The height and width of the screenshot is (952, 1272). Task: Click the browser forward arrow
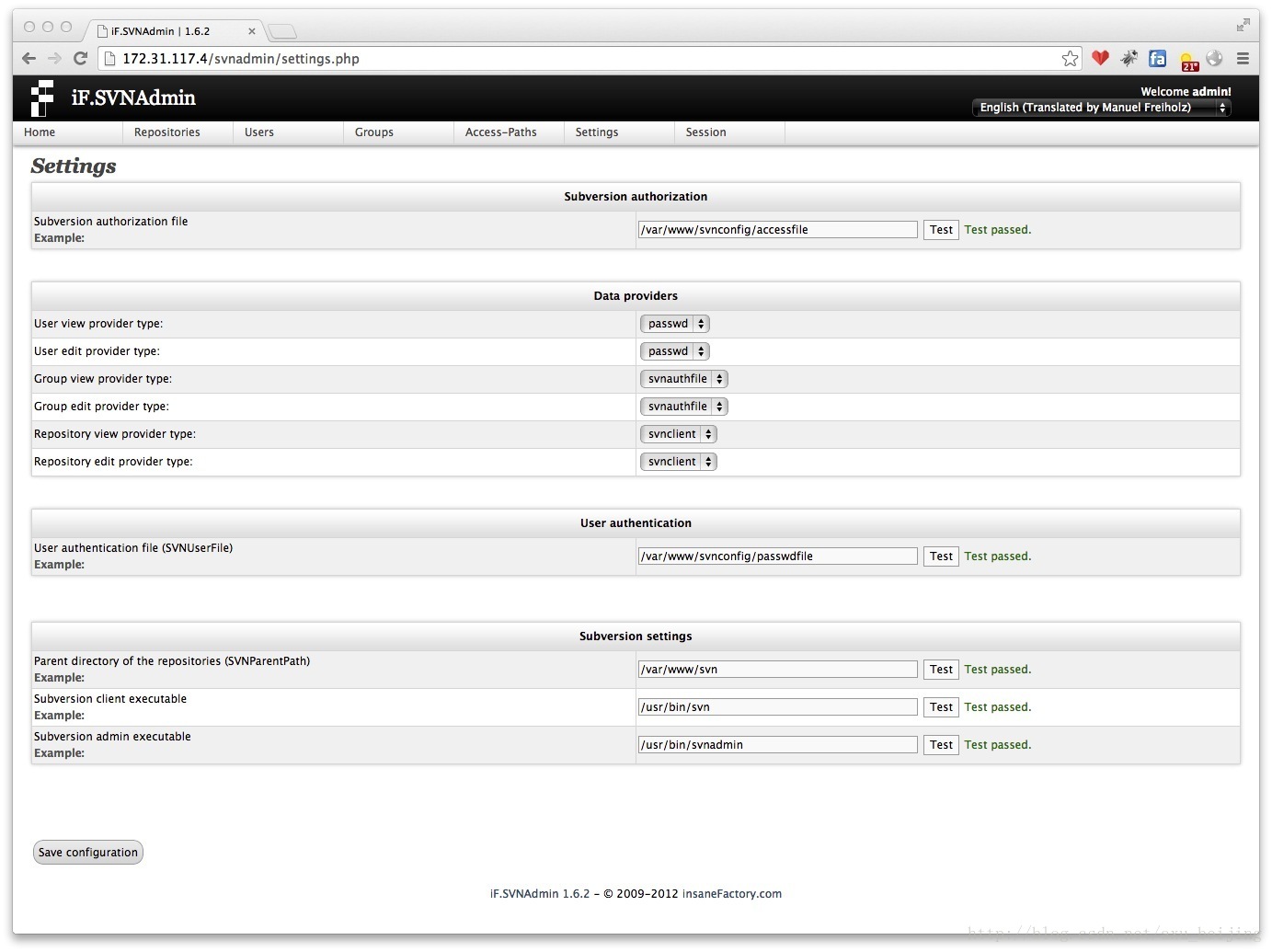click(x=54, y=59)
